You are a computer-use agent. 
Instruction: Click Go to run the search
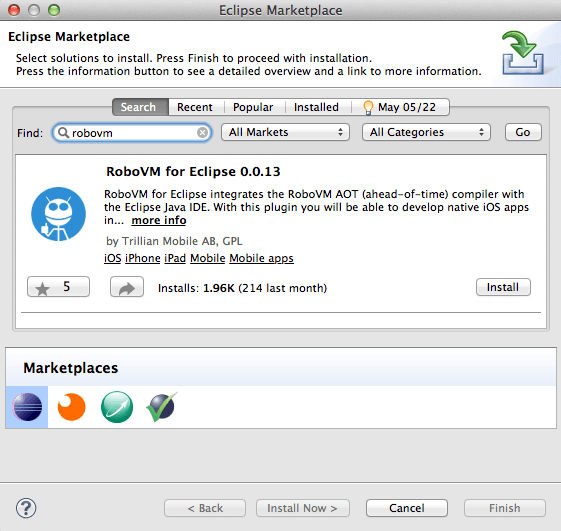(523, 132)
